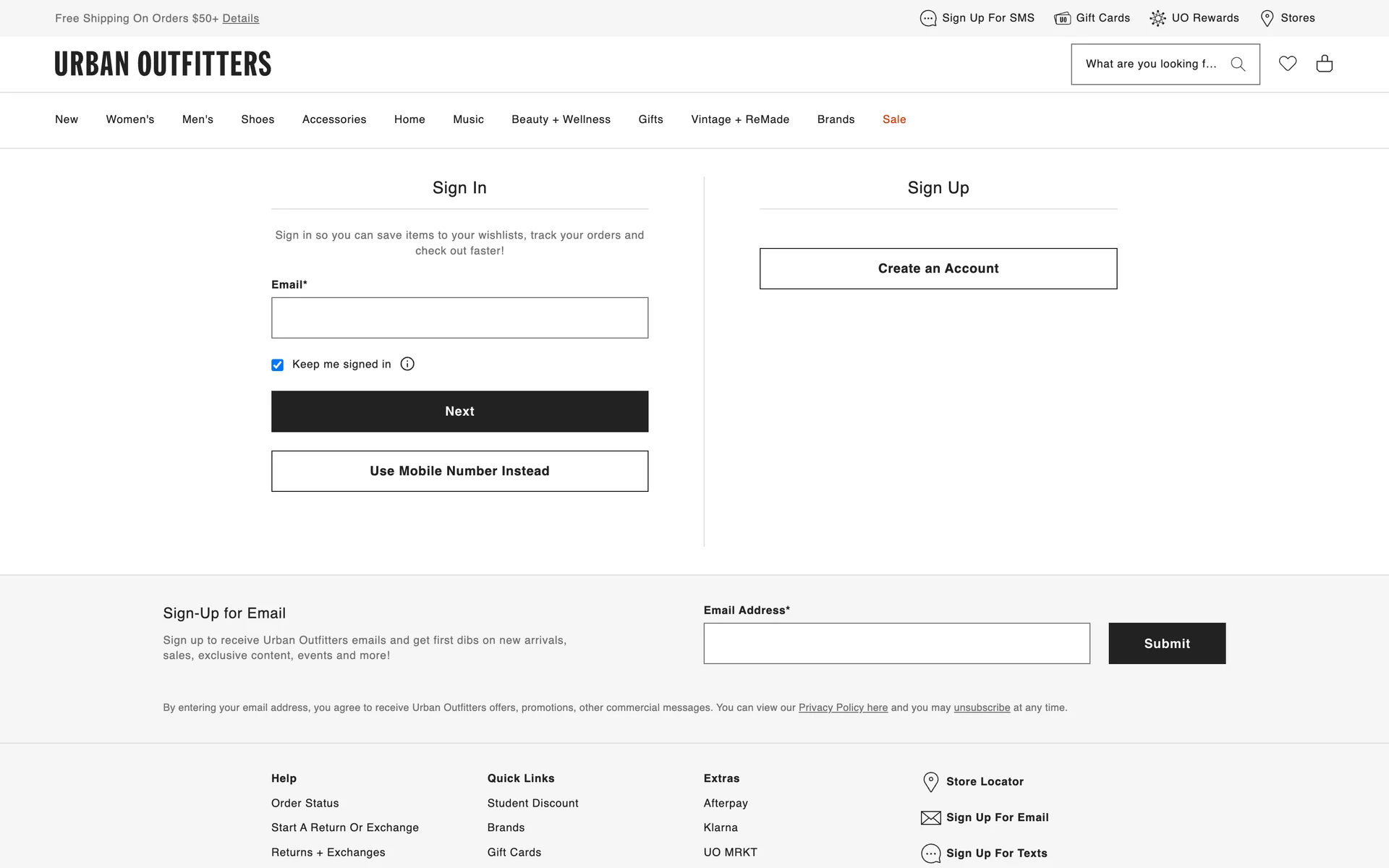This screenshot has height=868, width=1389.
Task: Click the Sign Up For SMS chat icon
Action: tap(928, 18)
